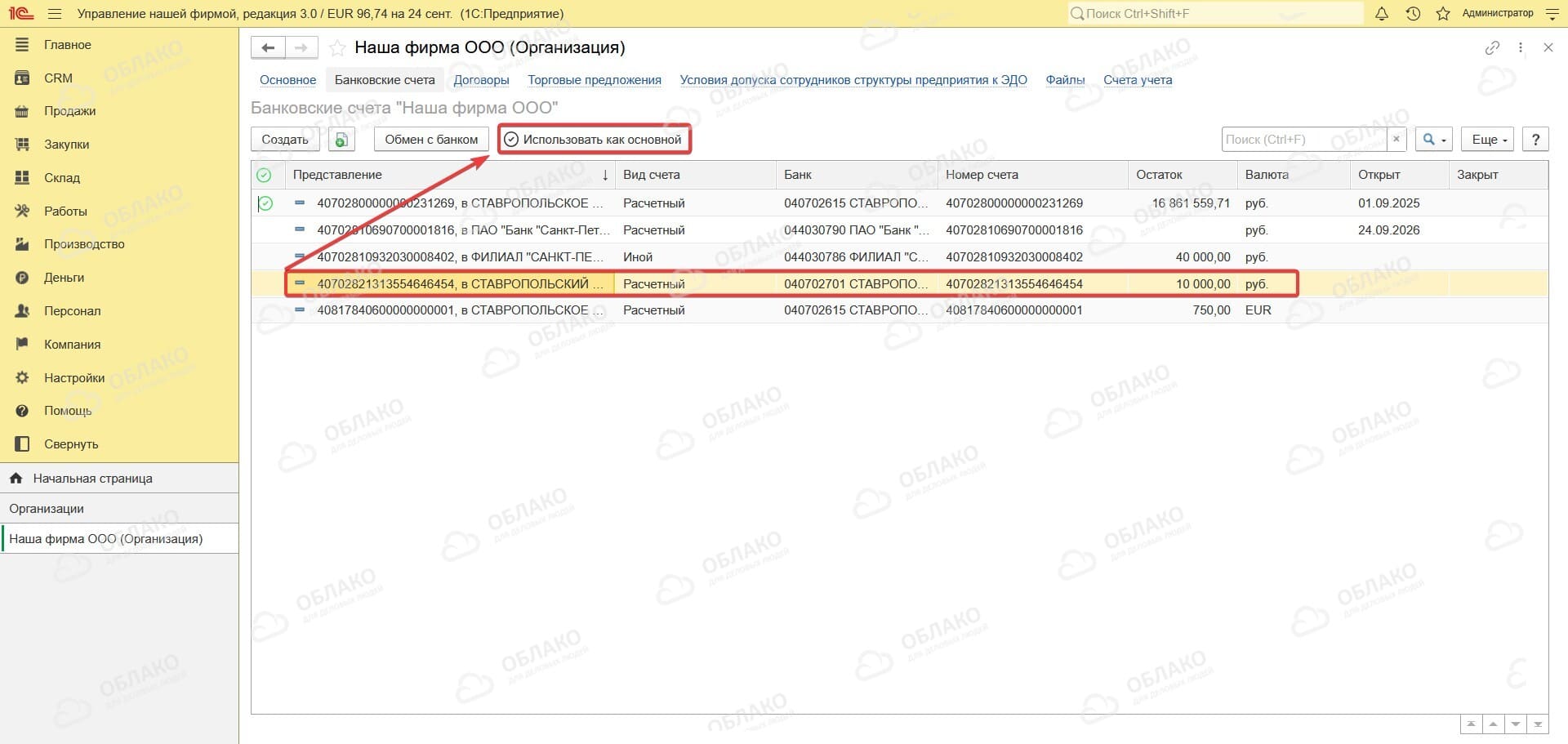Open Деньги section in sidebar
Image resolution: width=1568 pixels, height=744 pixels.
(x=64, y=278)
